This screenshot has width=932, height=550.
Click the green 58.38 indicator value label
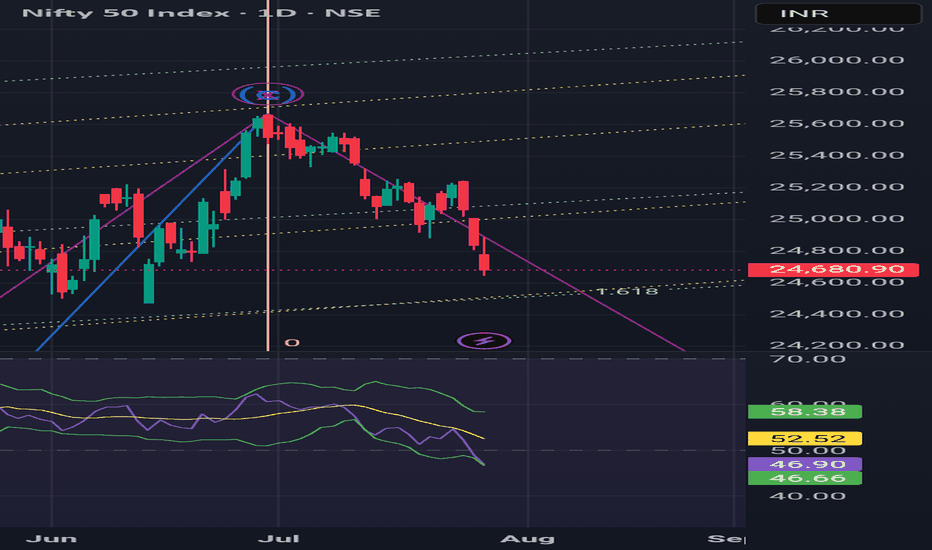coord(805,411)
